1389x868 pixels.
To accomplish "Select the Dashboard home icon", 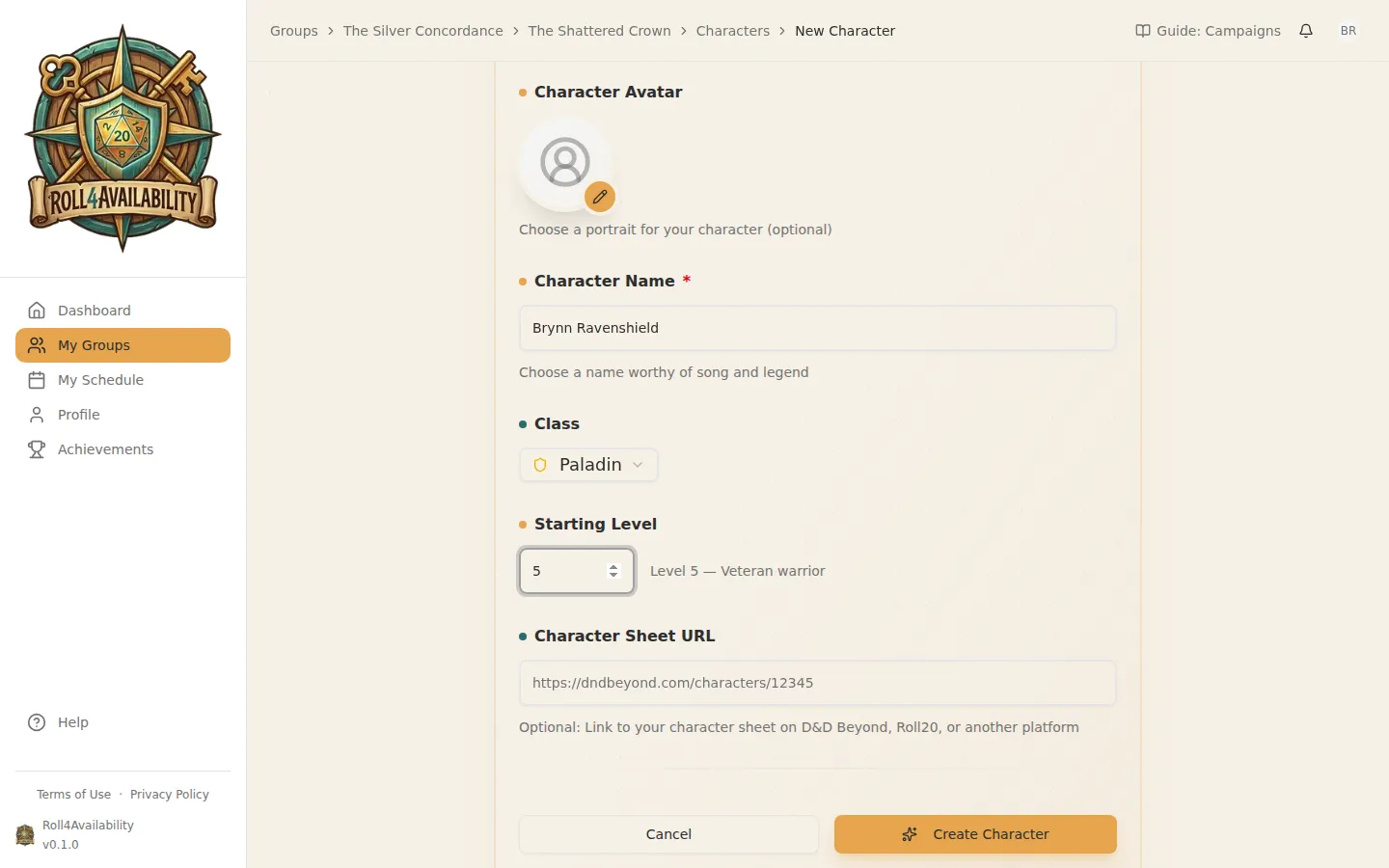I will click(37, 310).
